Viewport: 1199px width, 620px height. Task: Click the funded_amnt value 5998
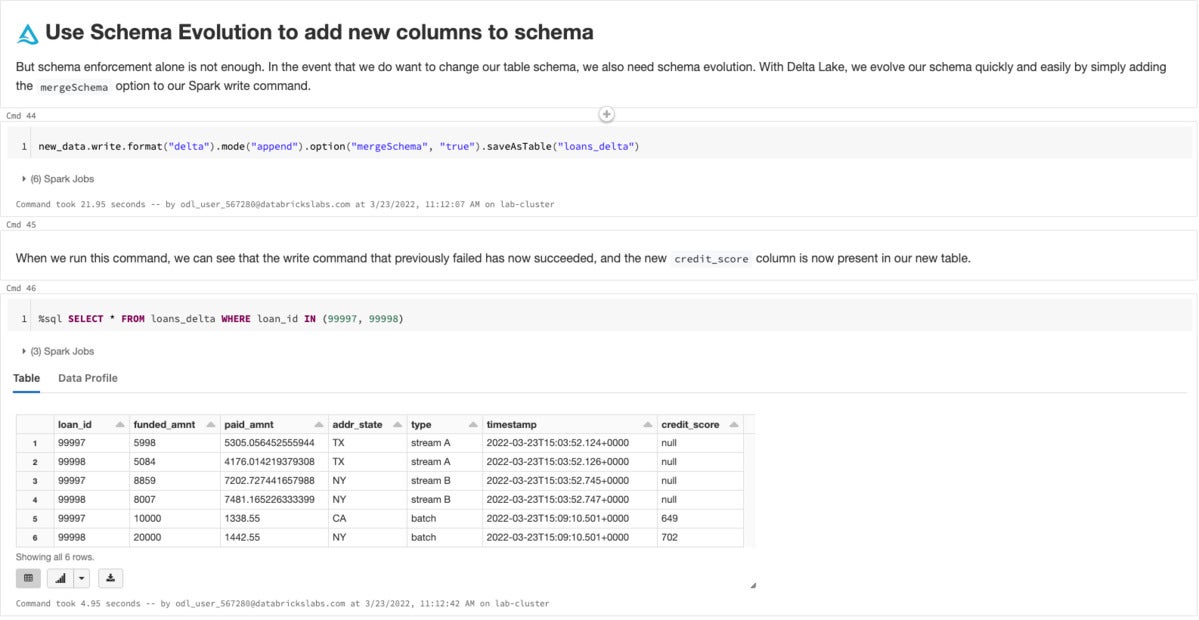[x=145, y=443]
